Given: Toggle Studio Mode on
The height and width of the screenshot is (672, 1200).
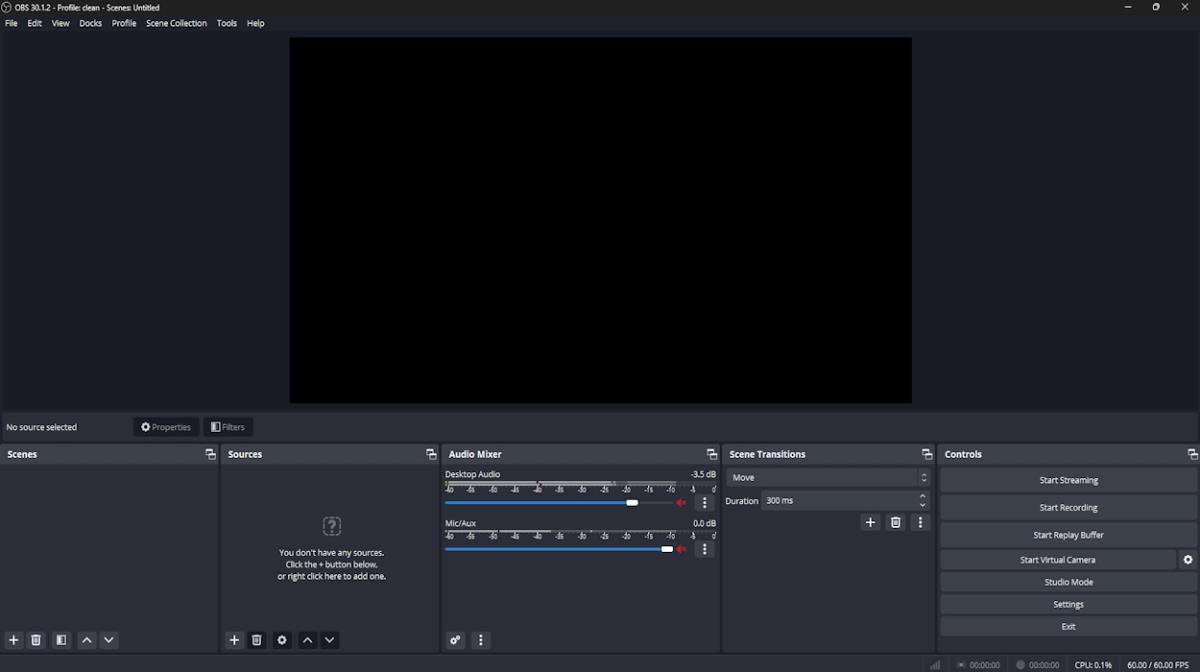Looking at the screenshot, I should (1068, 581).
